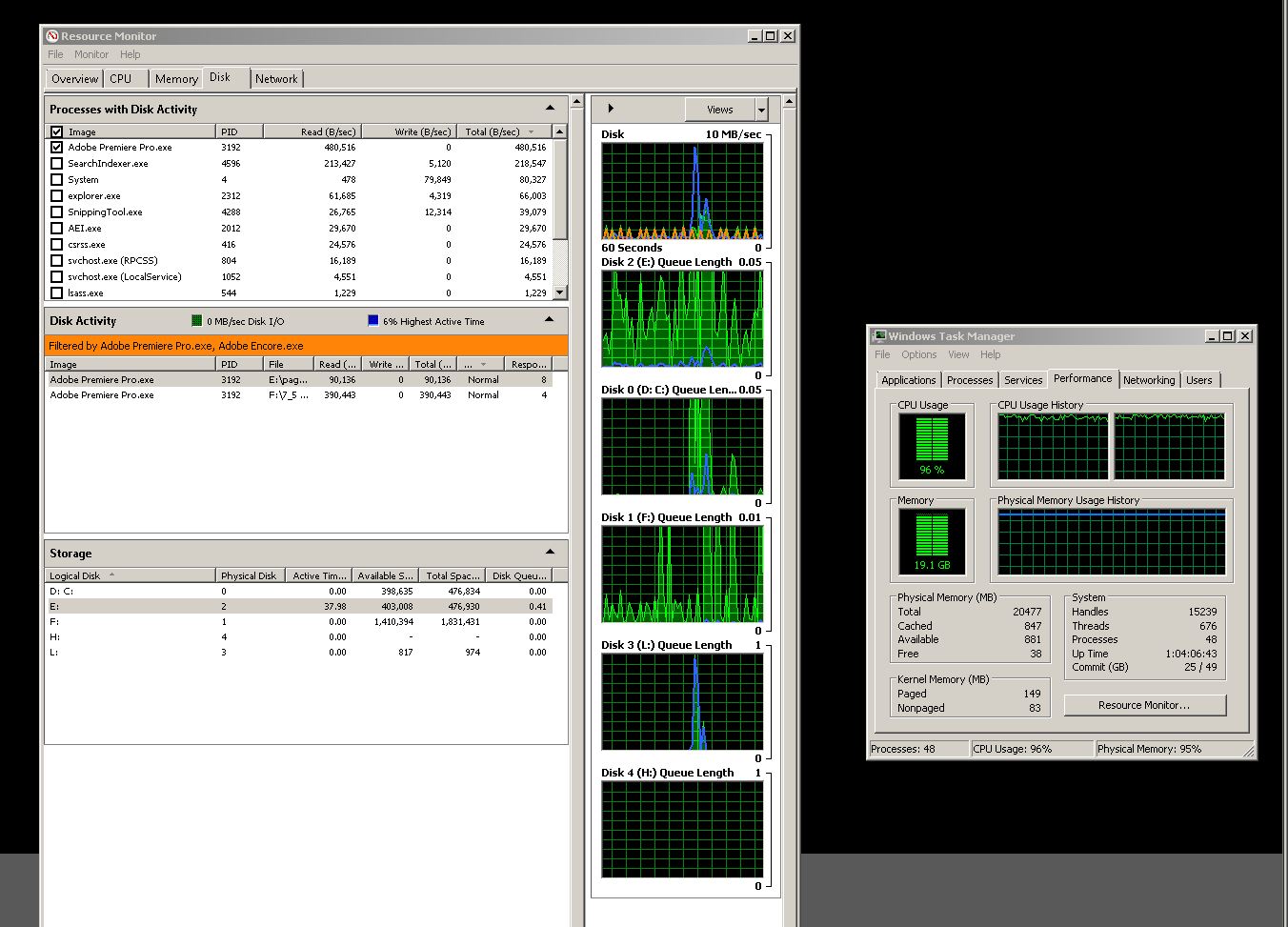Select the H: storage row
Screen dimensions: 1288x927
299,636
